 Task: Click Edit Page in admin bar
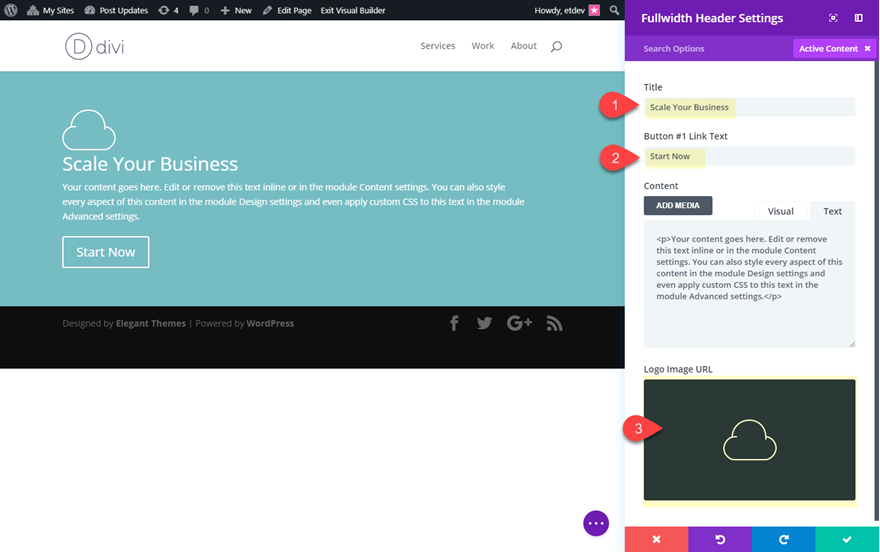pos(287,10)
